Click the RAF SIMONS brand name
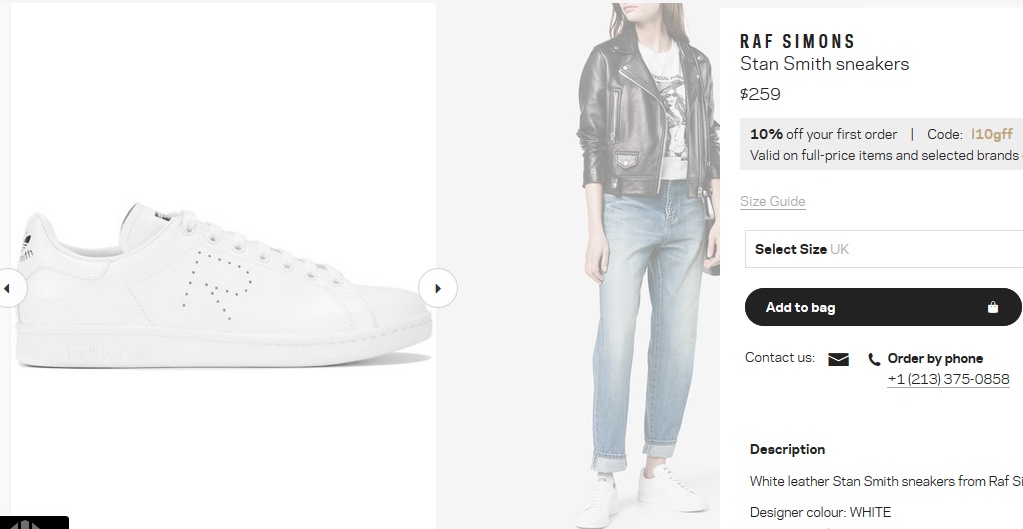The image size is (1023, 529). [x=797, y=41]
